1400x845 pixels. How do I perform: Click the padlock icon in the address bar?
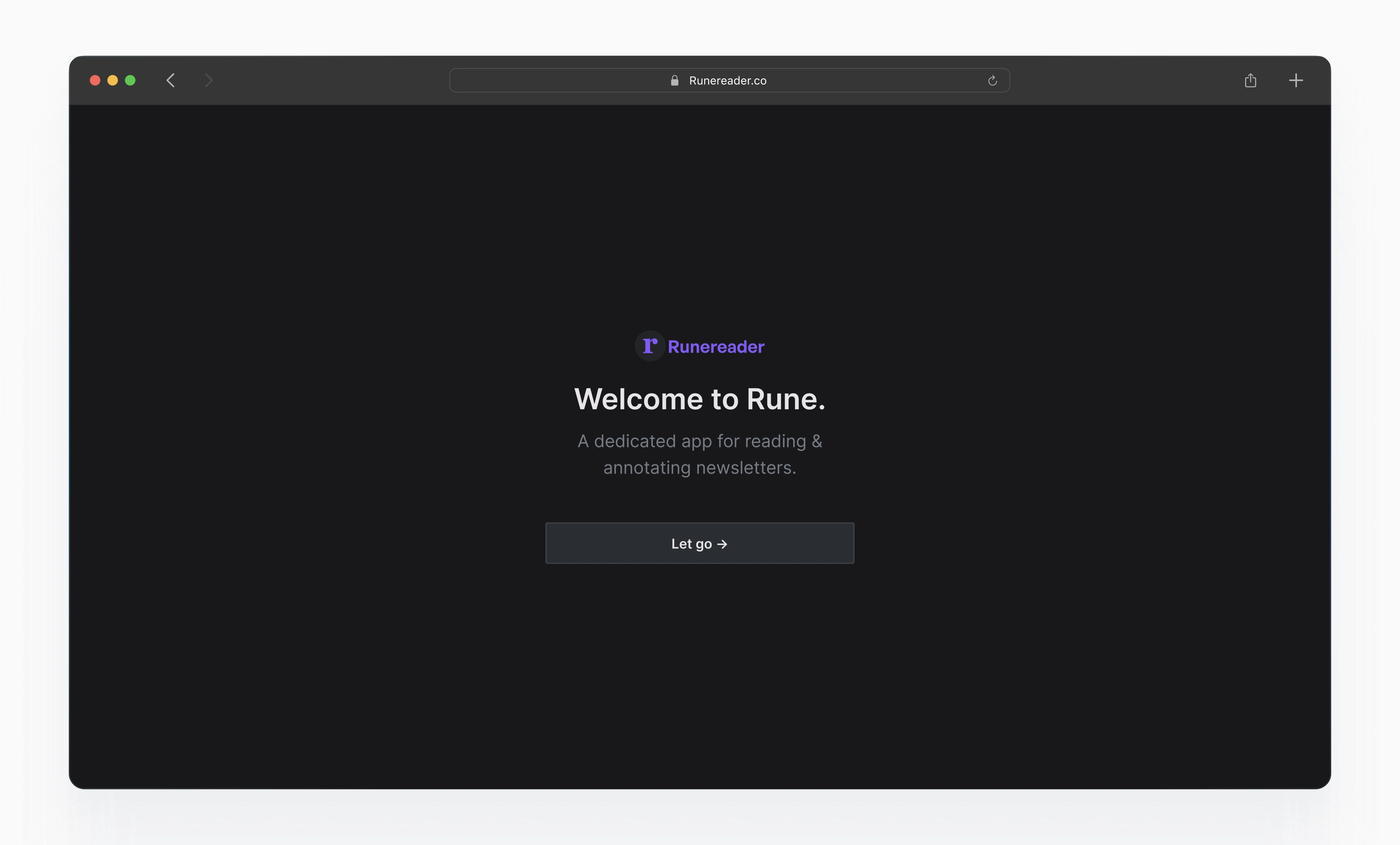674,80
